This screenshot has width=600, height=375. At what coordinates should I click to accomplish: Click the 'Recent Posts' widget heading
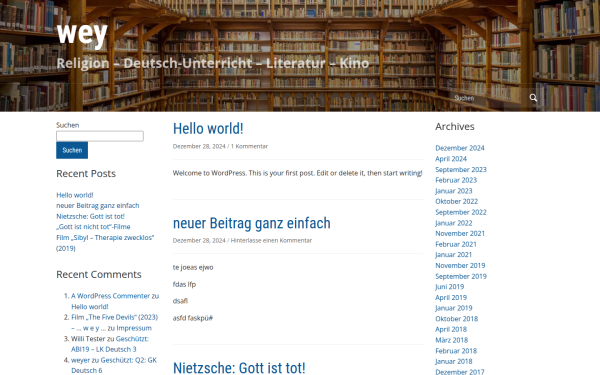pyautogui.click(x=86, y=174)
